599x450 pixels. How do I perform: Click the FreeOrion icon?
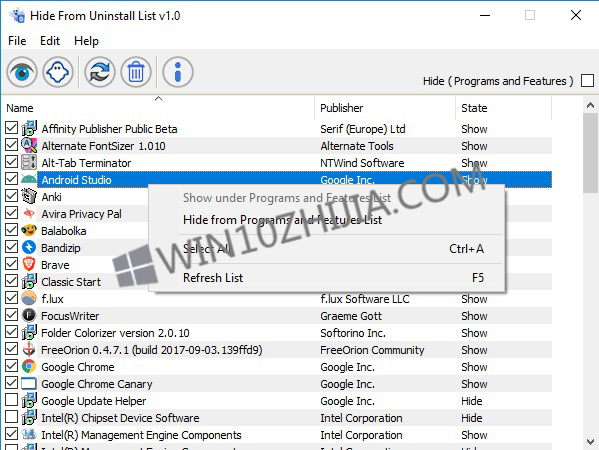[29, 350]
